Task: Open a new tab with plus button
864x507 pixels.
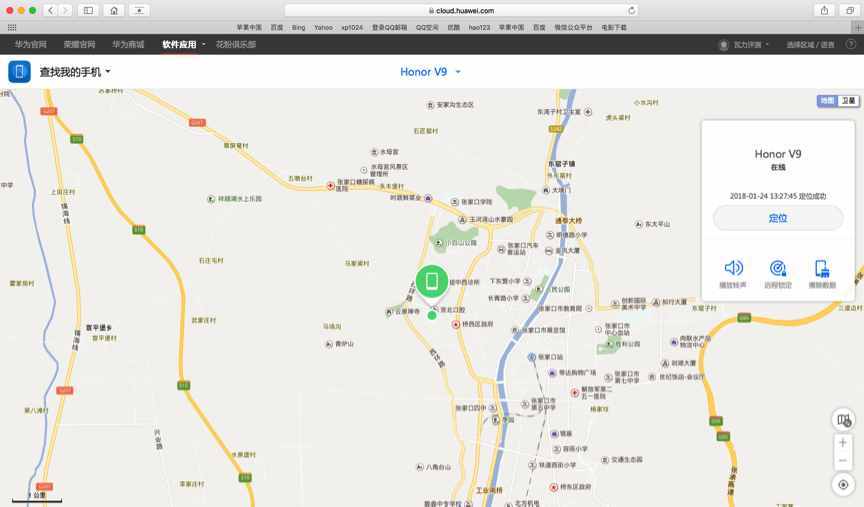Action: 858,27
